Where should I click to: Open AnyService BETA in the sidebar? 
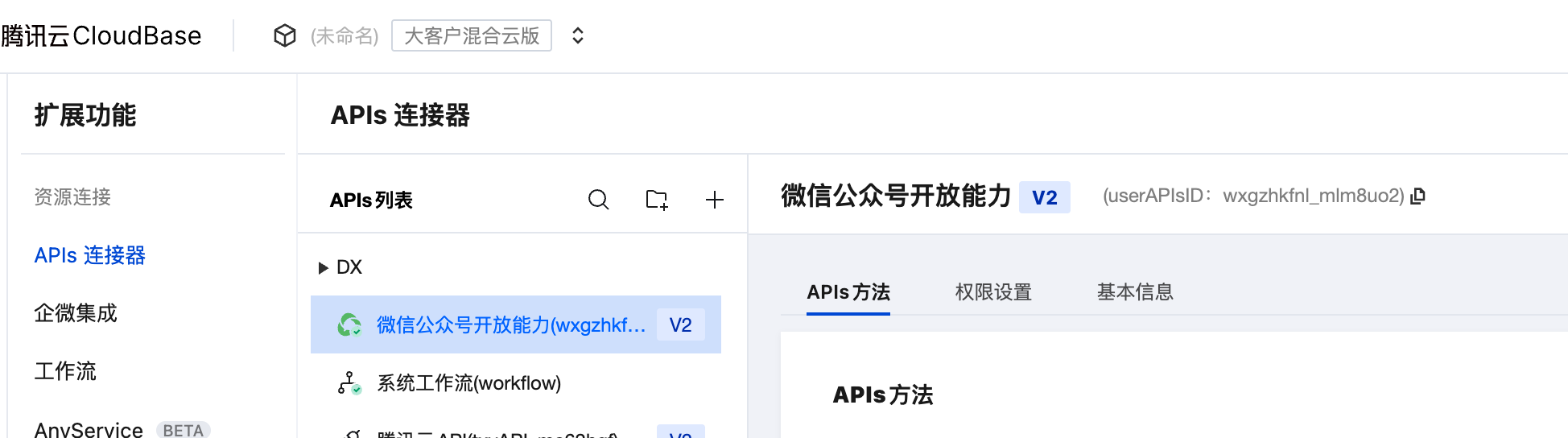point(122,429)
